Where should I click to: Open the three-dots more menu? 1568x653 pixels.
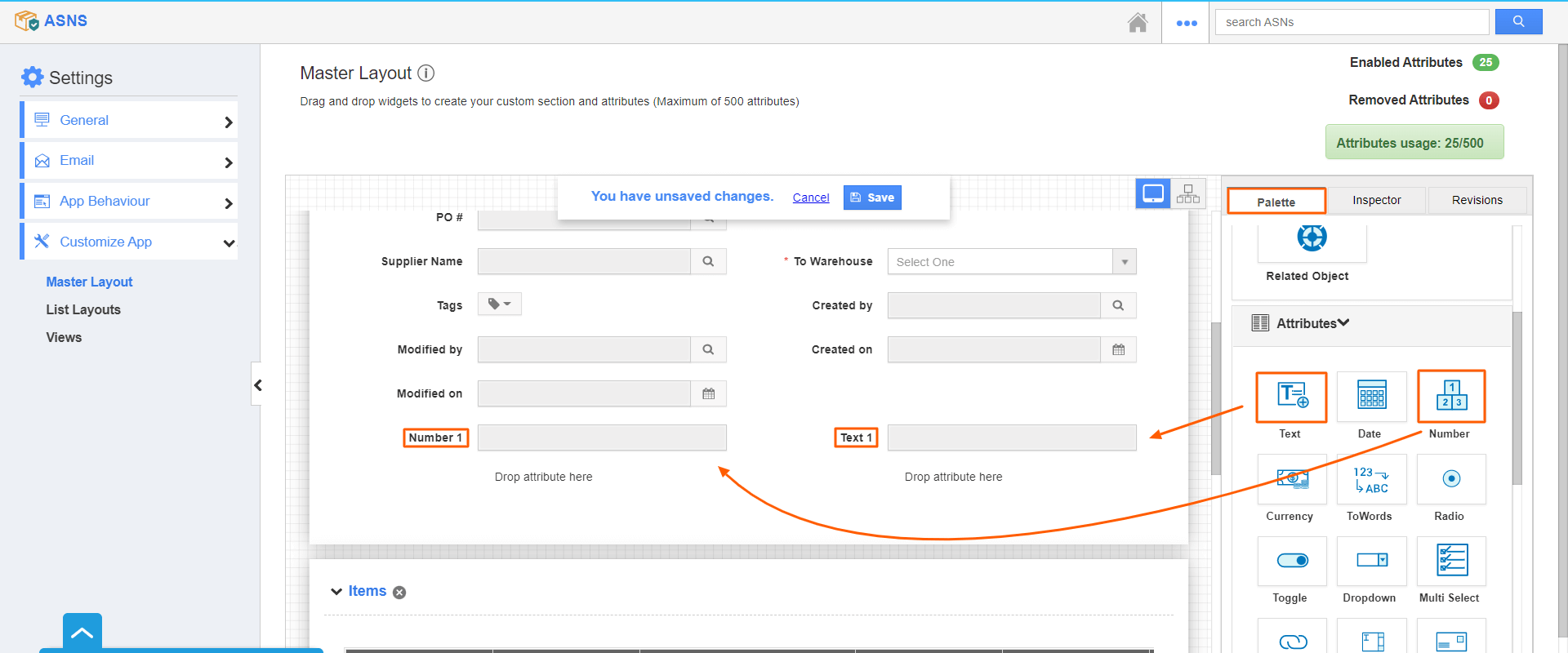(x=1187, y=23)
